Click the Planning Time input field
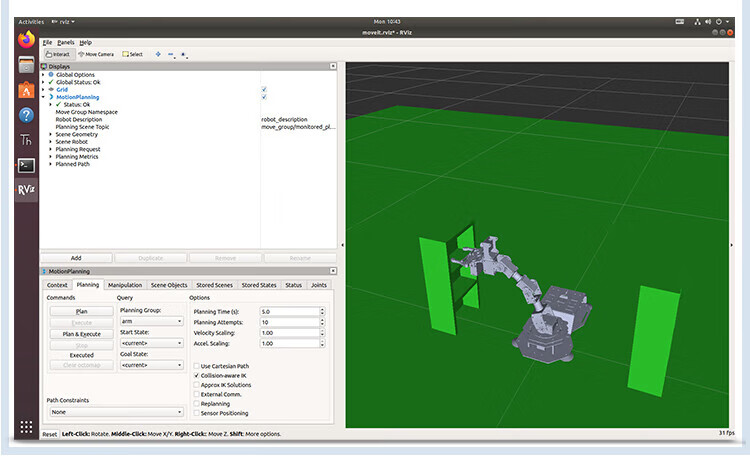Image resolution: width=750 pixels, height=456 pixels. (x=289, y=312)
